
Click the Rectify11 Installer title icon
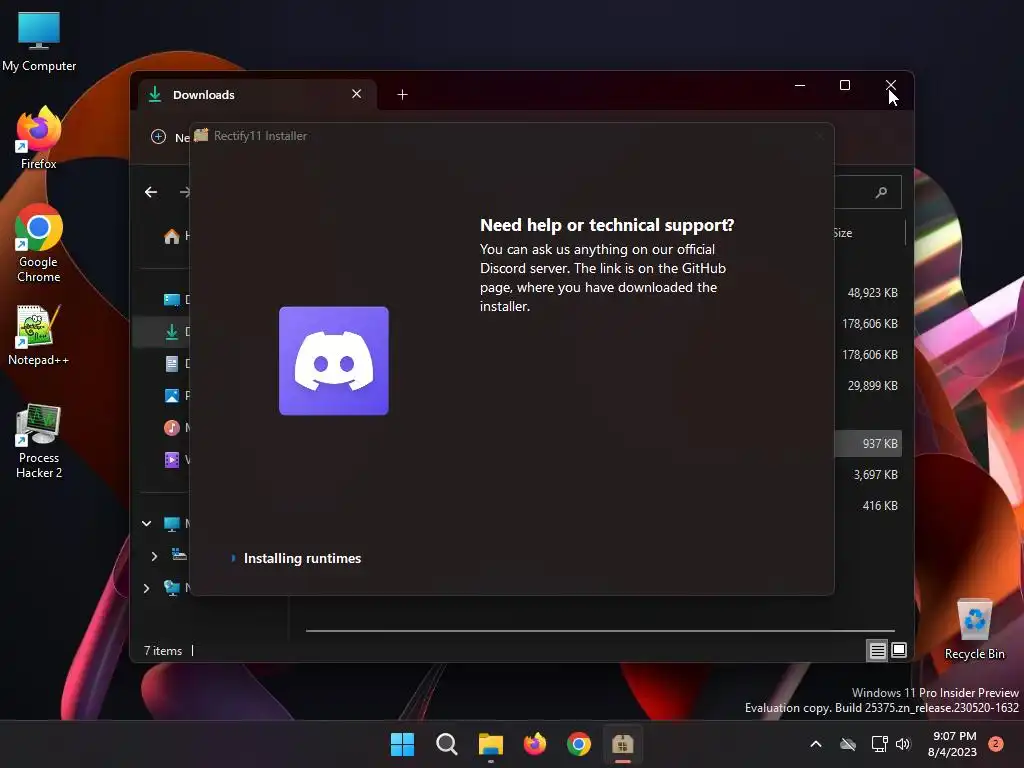(201, 135)
